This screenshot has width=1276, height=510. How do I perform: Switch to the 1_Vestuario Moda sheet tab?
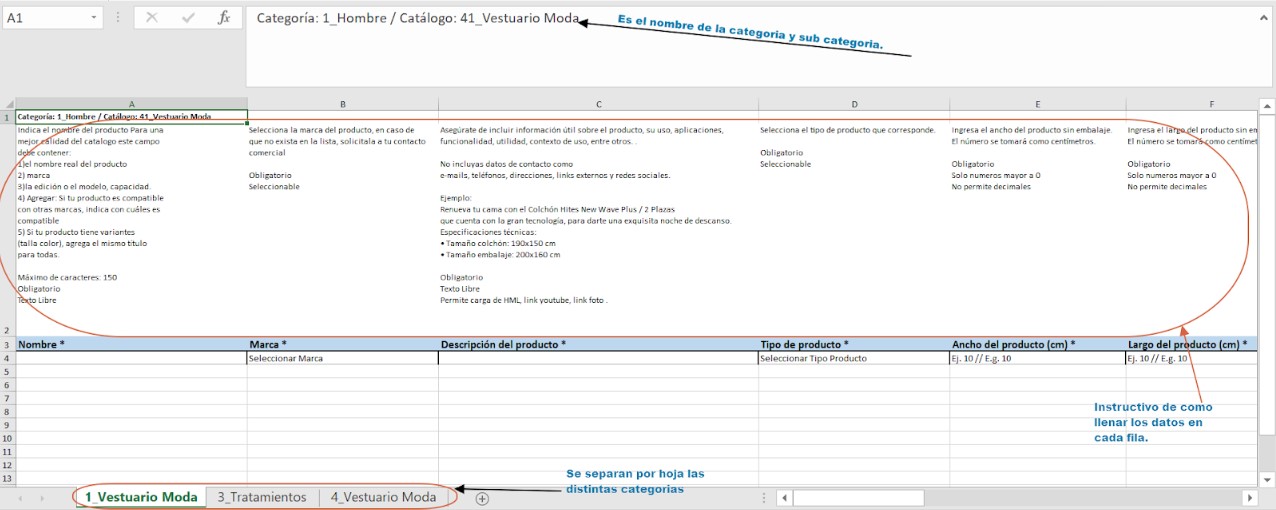141,497
